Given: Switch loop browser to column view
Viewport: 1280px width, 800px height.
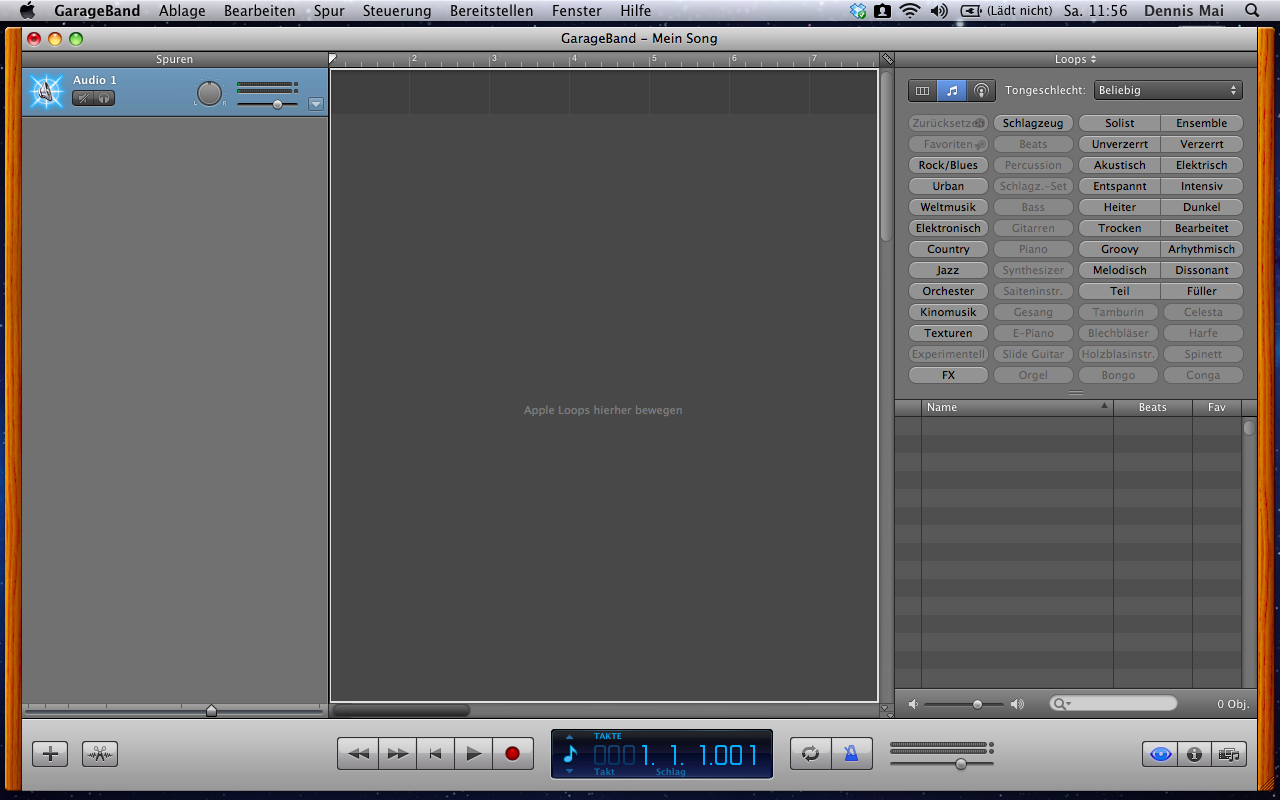Looking at the screenshot, I should (923, 90).
